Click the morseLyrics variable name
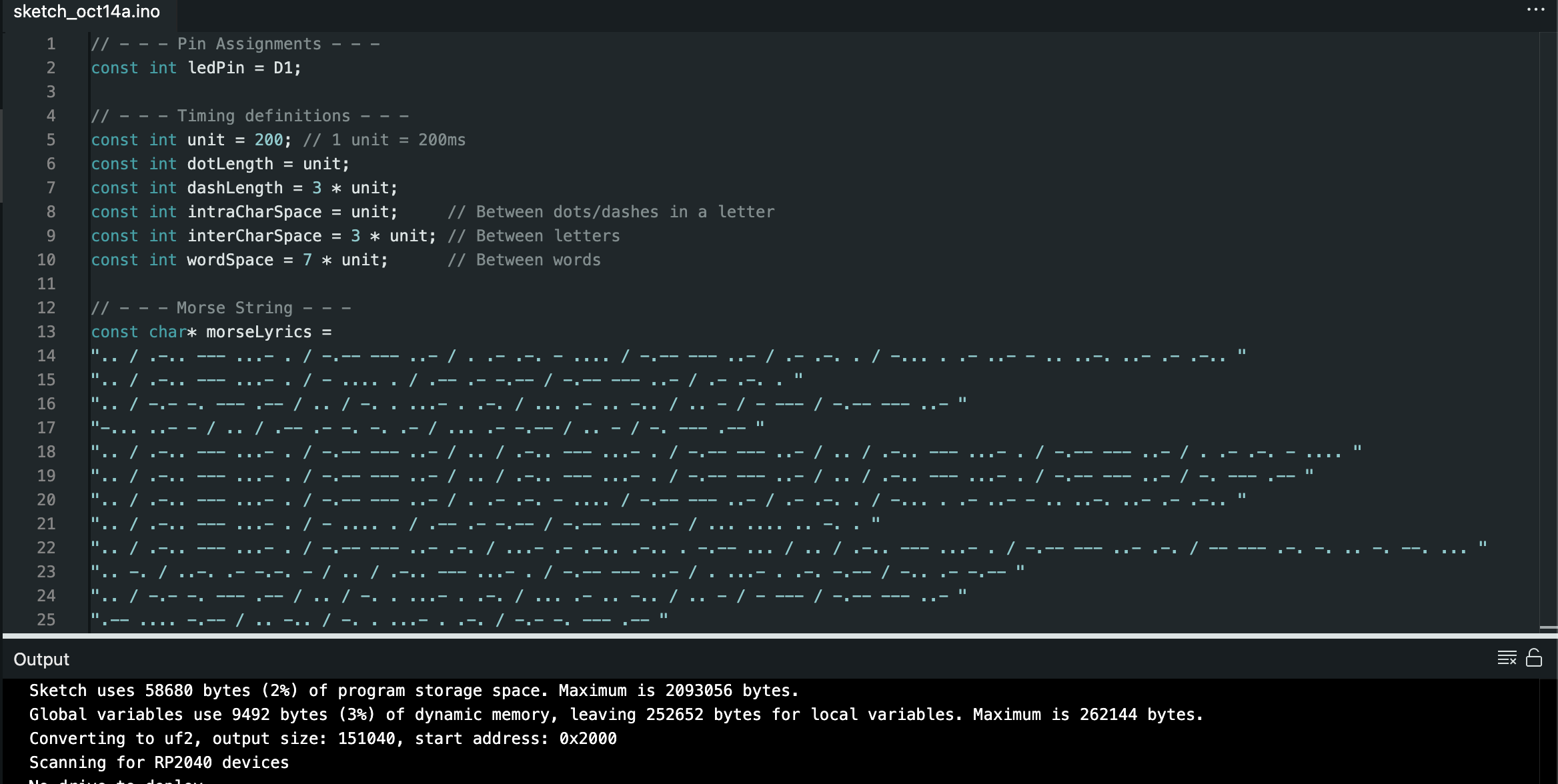Viewport: 1558px width, 784px height. (x=259, y=332)
